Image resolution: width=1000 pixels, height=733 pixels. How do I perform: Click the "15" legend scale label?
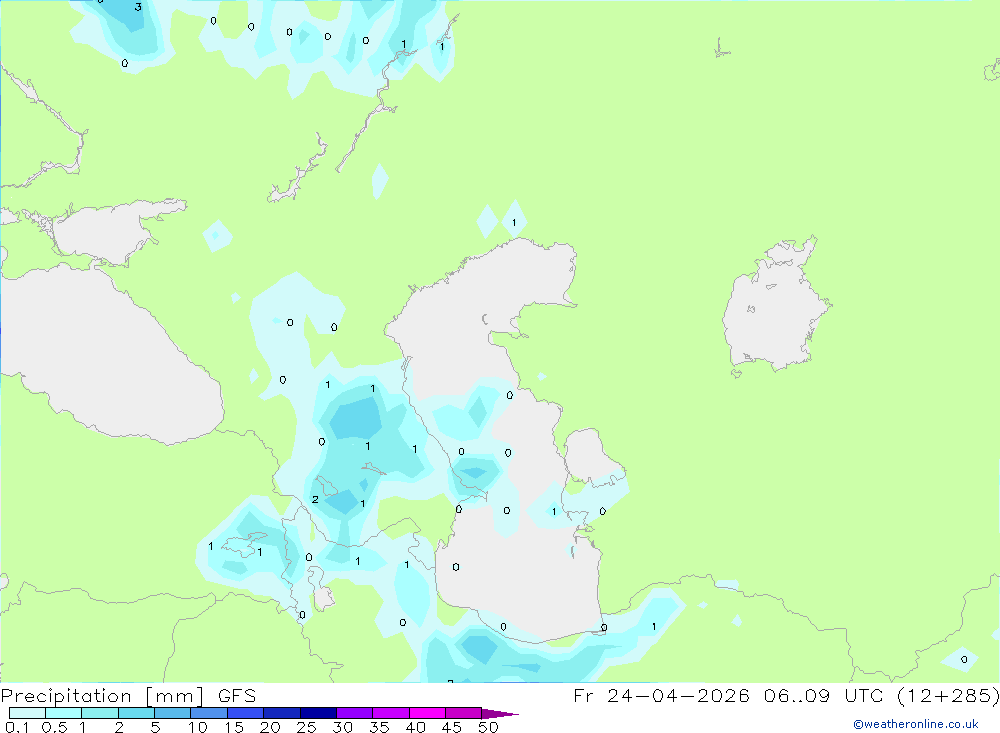tap(234, 727)
